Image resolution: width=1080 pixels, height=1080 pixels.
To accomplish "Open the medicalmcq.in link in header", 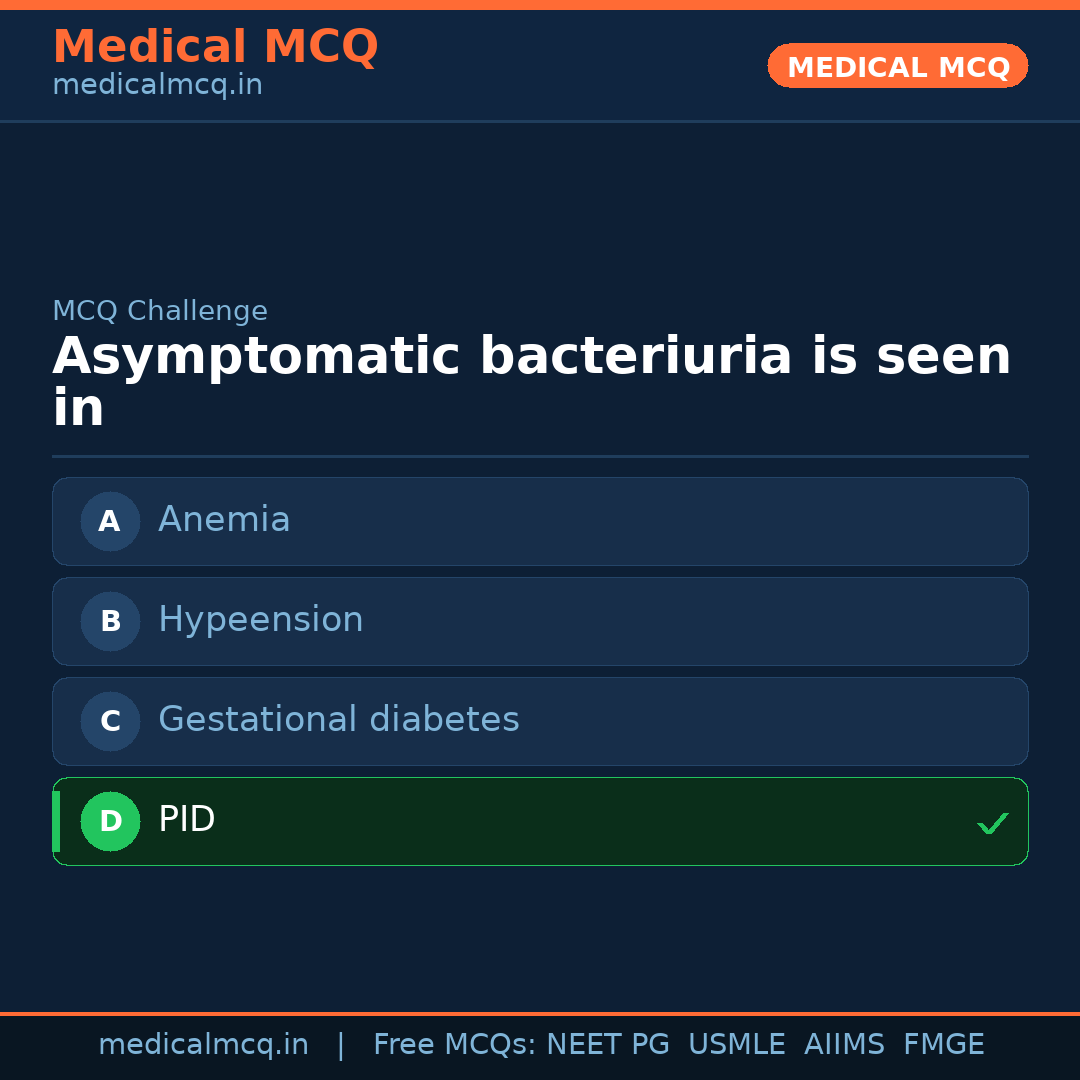I will pyautogui.click(x=157, y=85).
